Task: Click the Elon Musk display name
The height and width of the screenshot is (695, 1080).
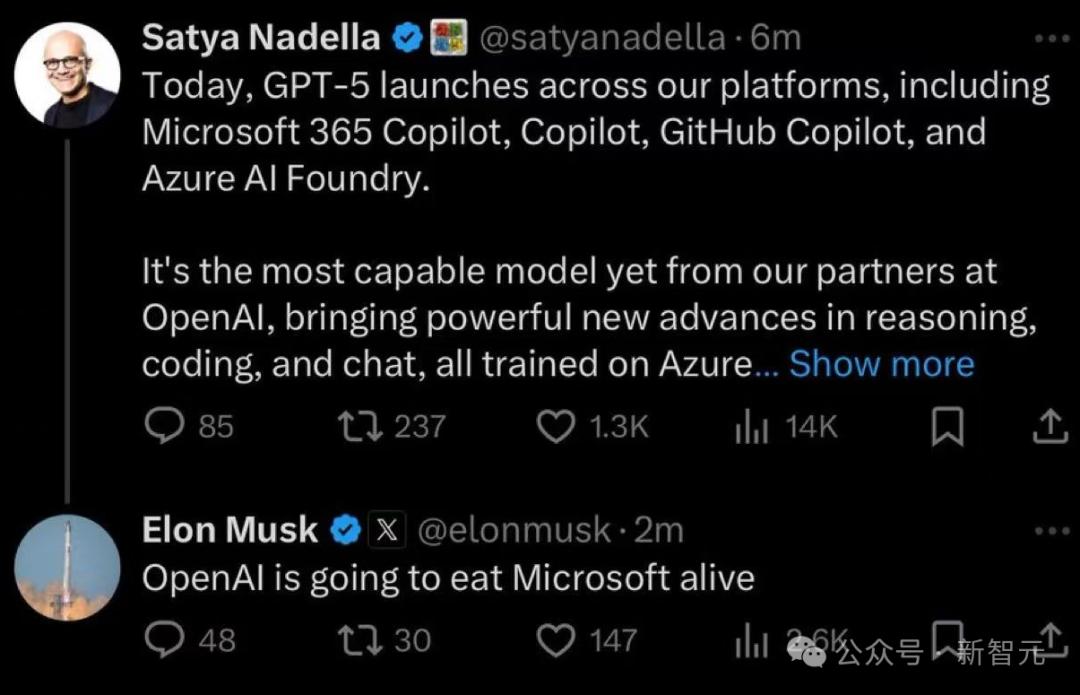Action: pyautogui.click(x=230, y=530)
